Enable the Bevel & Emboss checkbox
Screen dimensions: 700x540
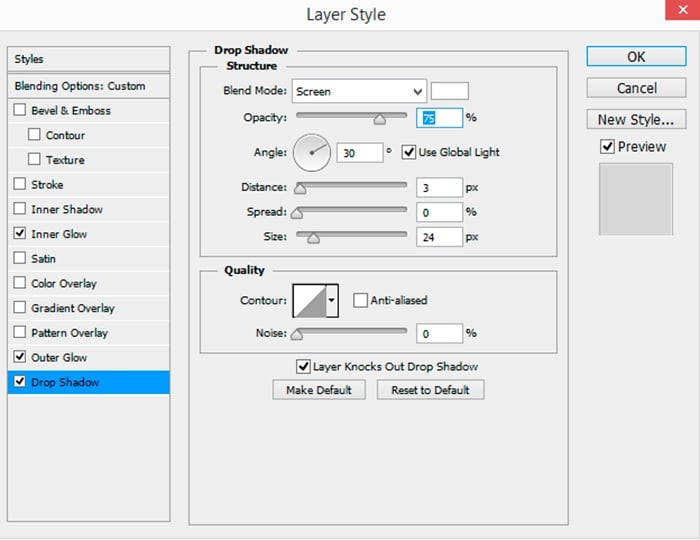tap(20, 111)
